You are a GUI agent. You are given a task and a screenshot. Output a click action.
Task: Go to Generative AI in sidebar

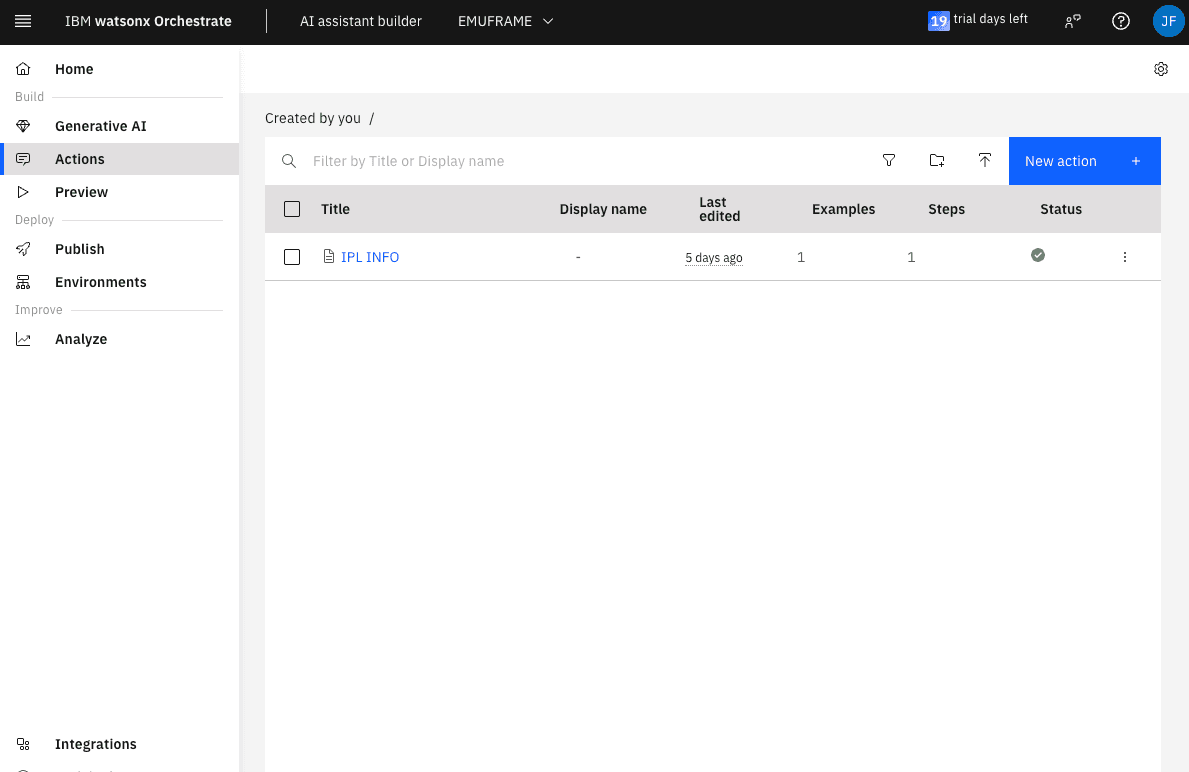tap(100, 126)
